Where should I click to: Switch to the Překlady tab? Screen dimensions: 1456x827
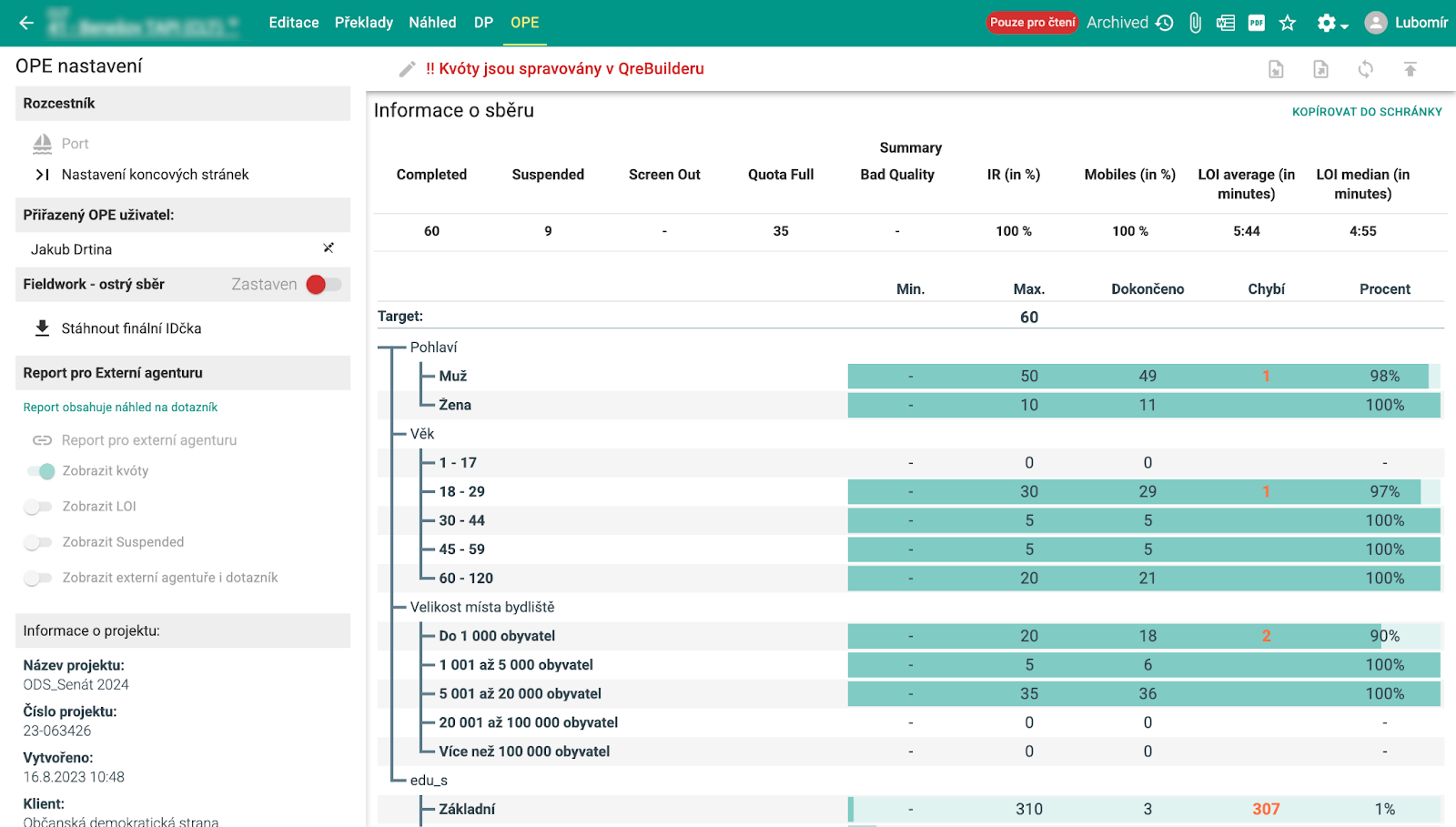363,23
